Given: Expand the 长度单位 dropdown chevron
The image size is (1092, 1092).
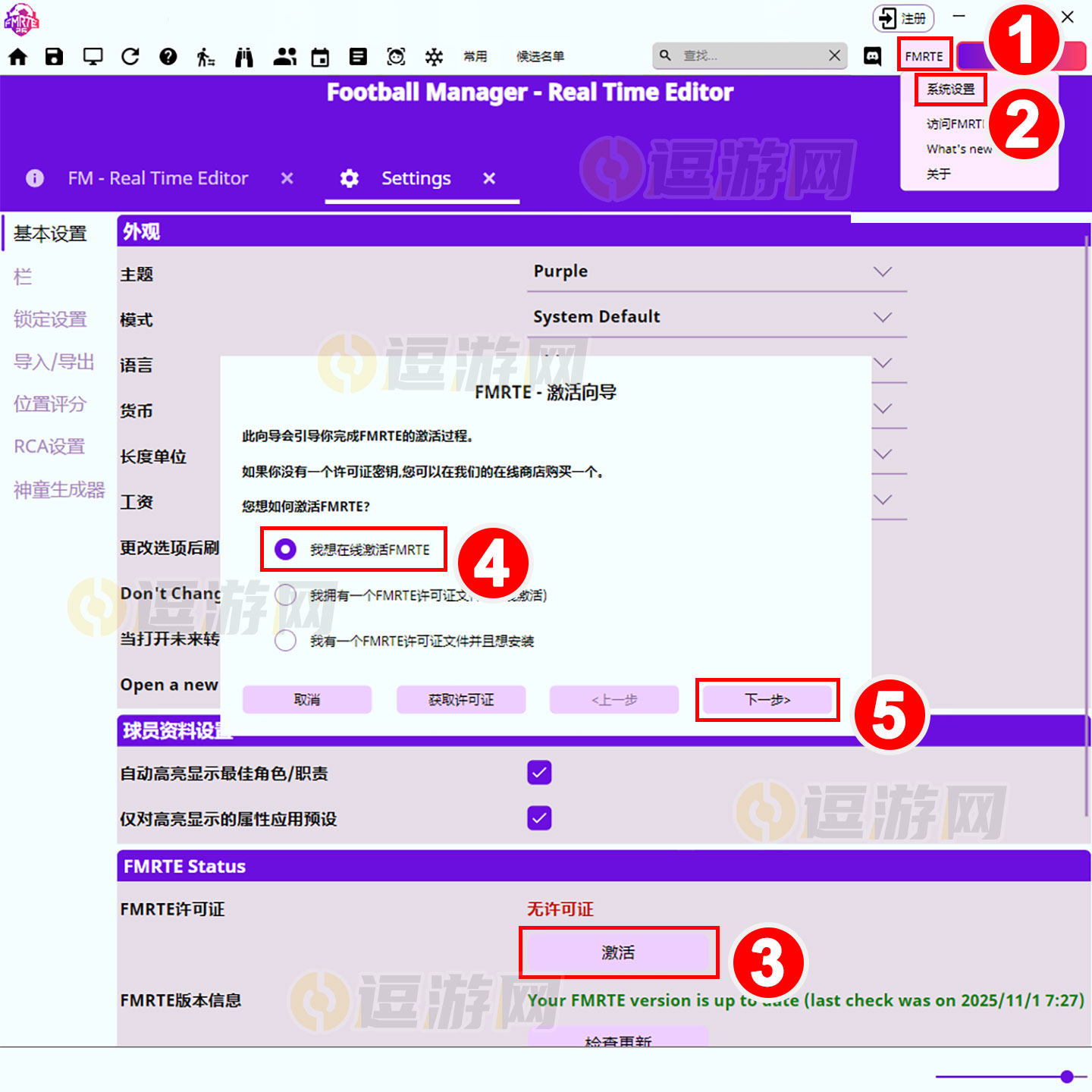Looking at the screenshot, I should (x=883, y=454).
